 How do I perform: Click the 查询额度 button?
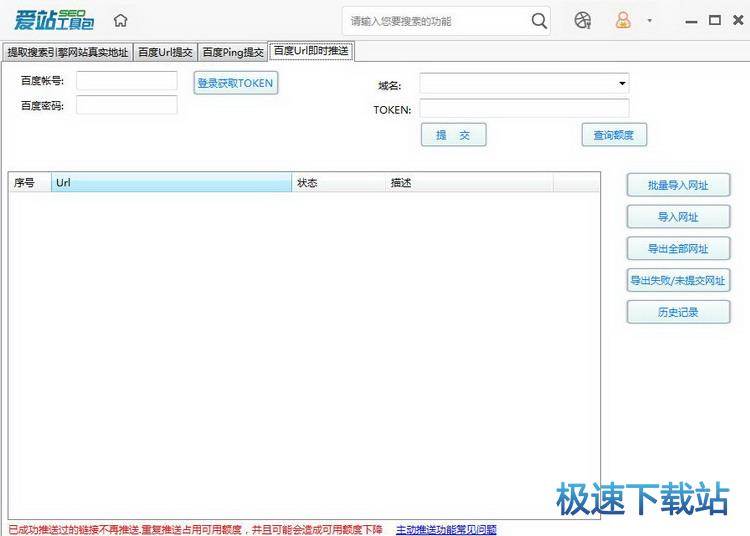pos(614,135)
